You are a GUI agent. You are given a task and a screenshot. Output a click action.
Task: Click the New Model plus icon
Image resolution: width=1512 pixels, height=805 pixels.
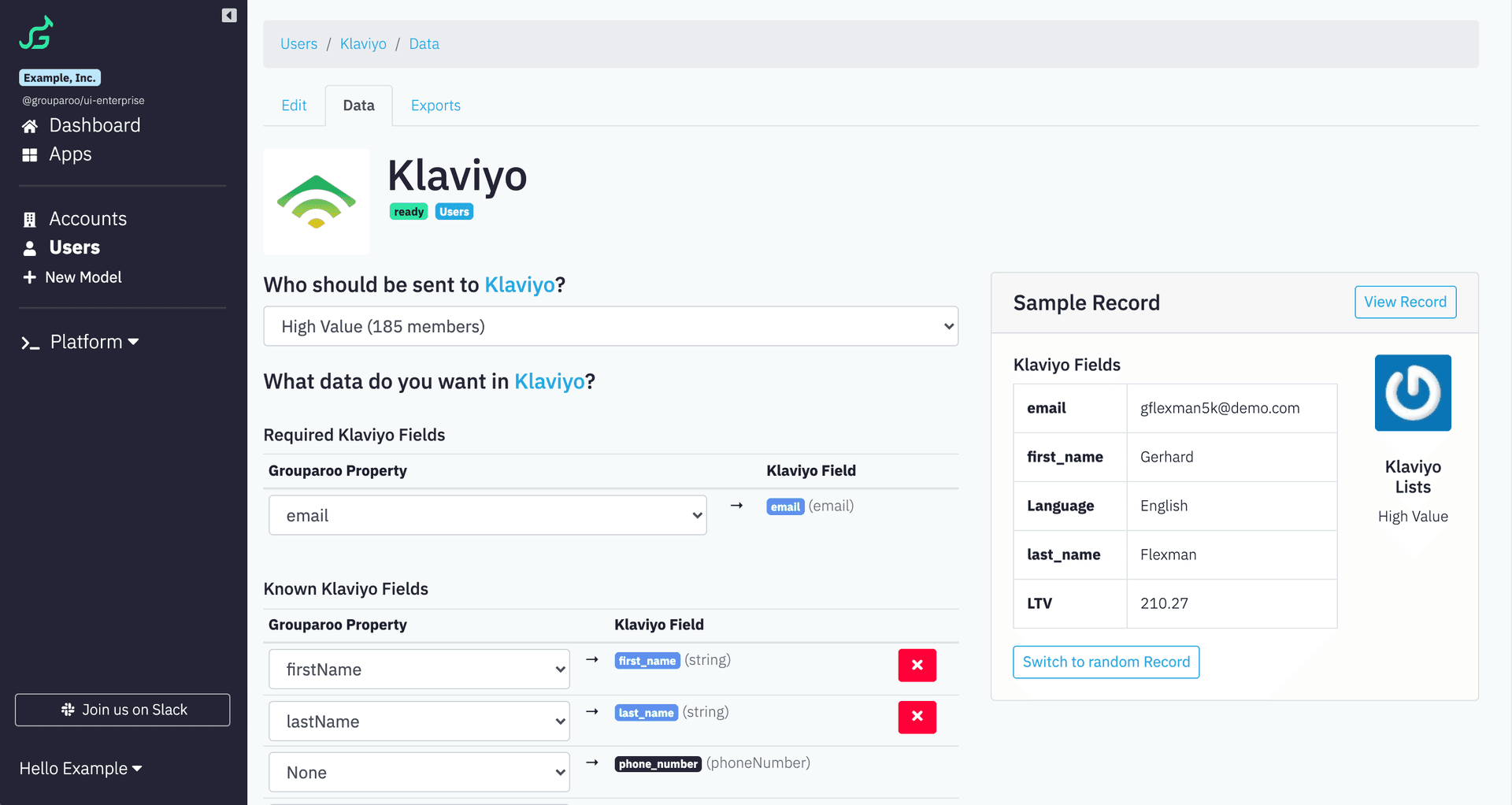tap(30, 277)
